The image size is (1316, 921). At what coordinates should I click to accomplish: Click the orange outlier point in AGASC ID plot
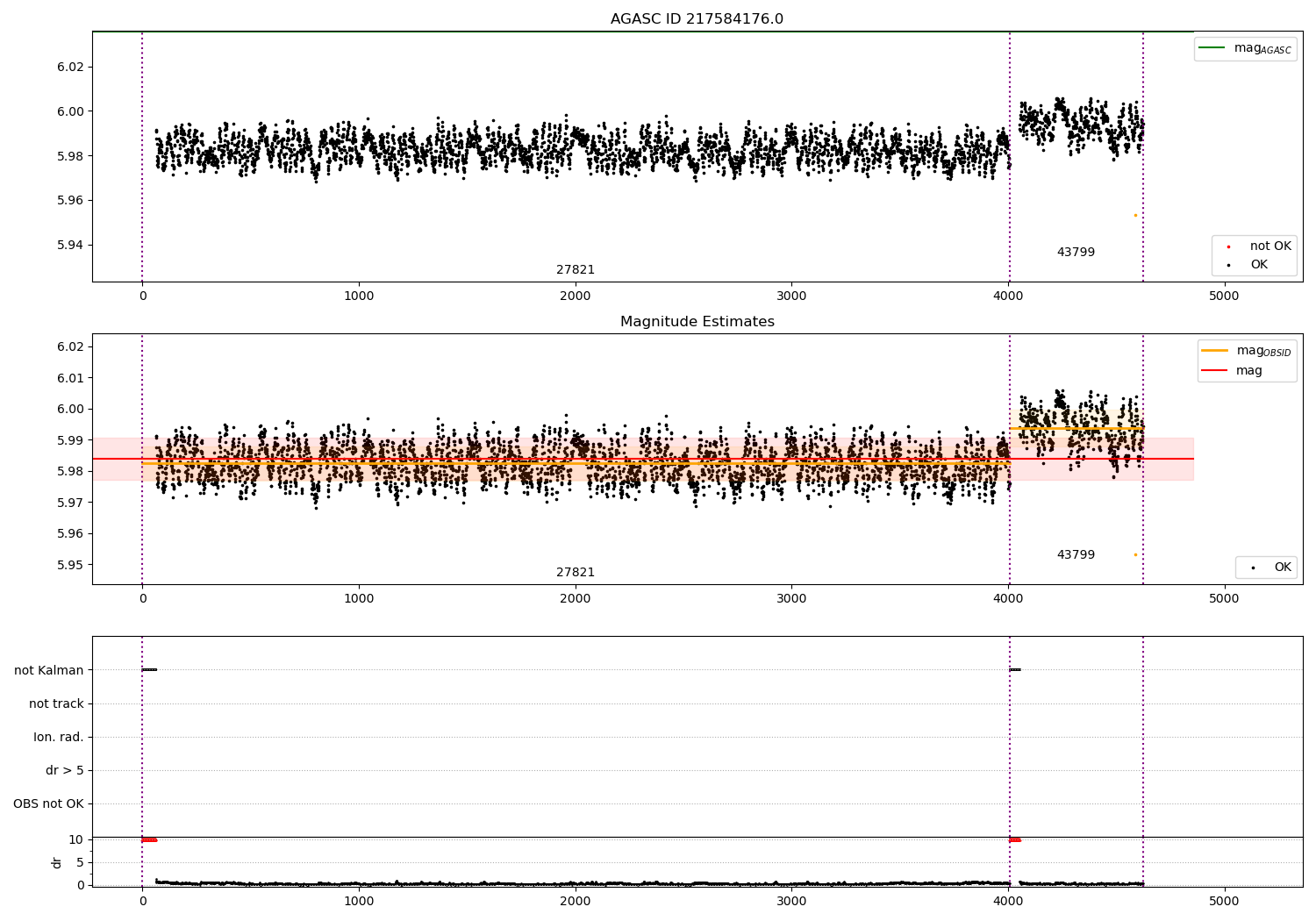(1135, 215)
